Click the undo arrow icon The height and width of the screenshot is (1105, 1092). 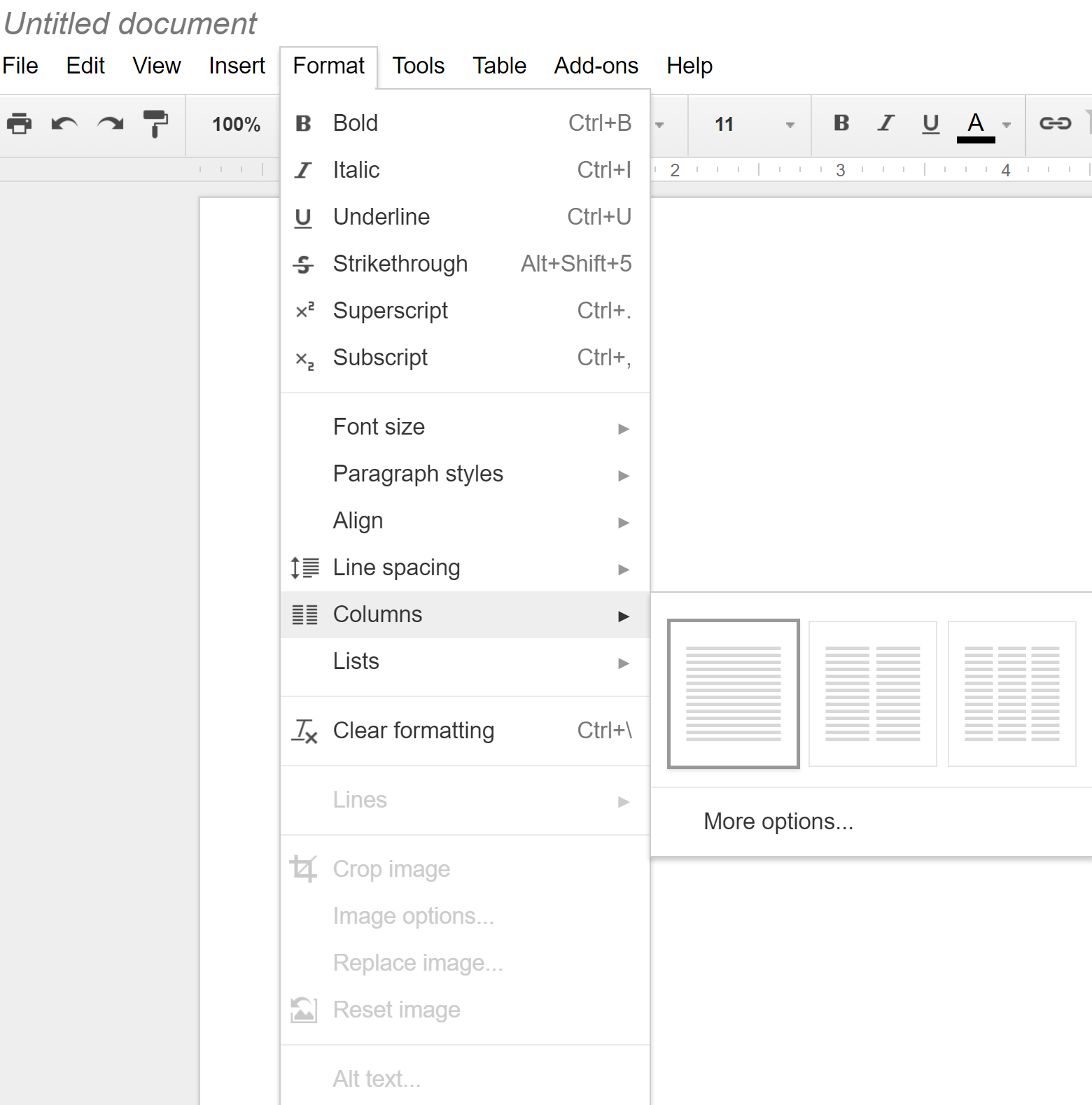(64, 124)
